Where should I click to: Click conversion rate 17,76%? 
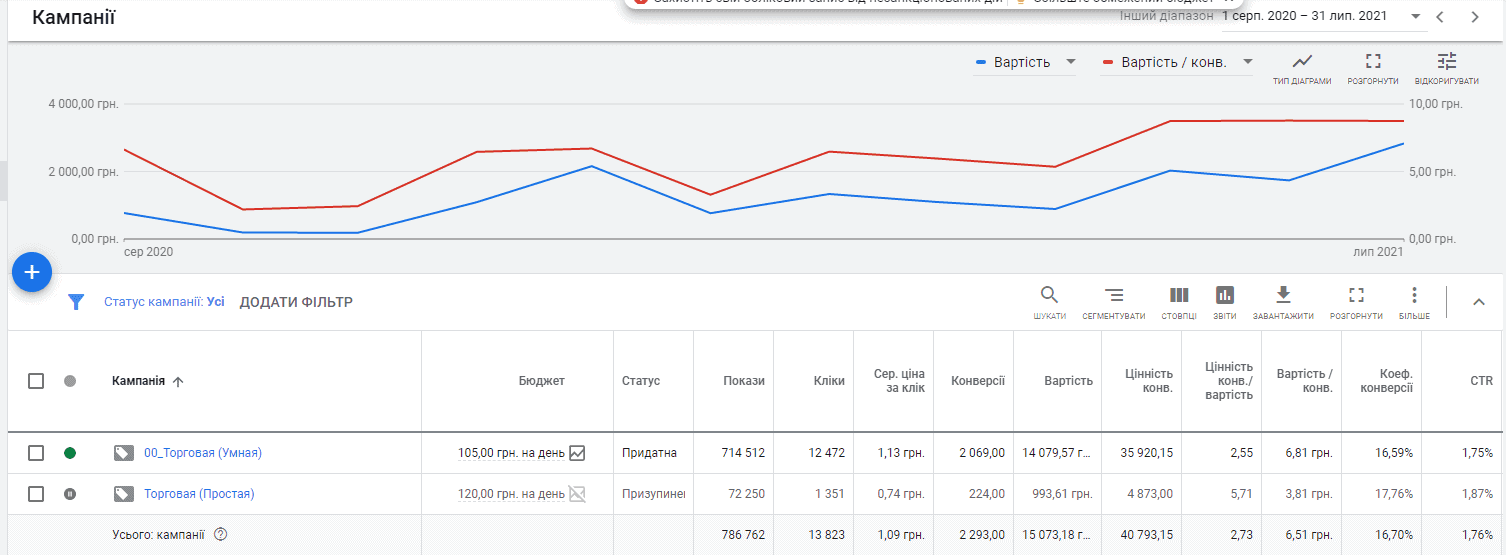pyautogui.click(x=1394, y=494)
